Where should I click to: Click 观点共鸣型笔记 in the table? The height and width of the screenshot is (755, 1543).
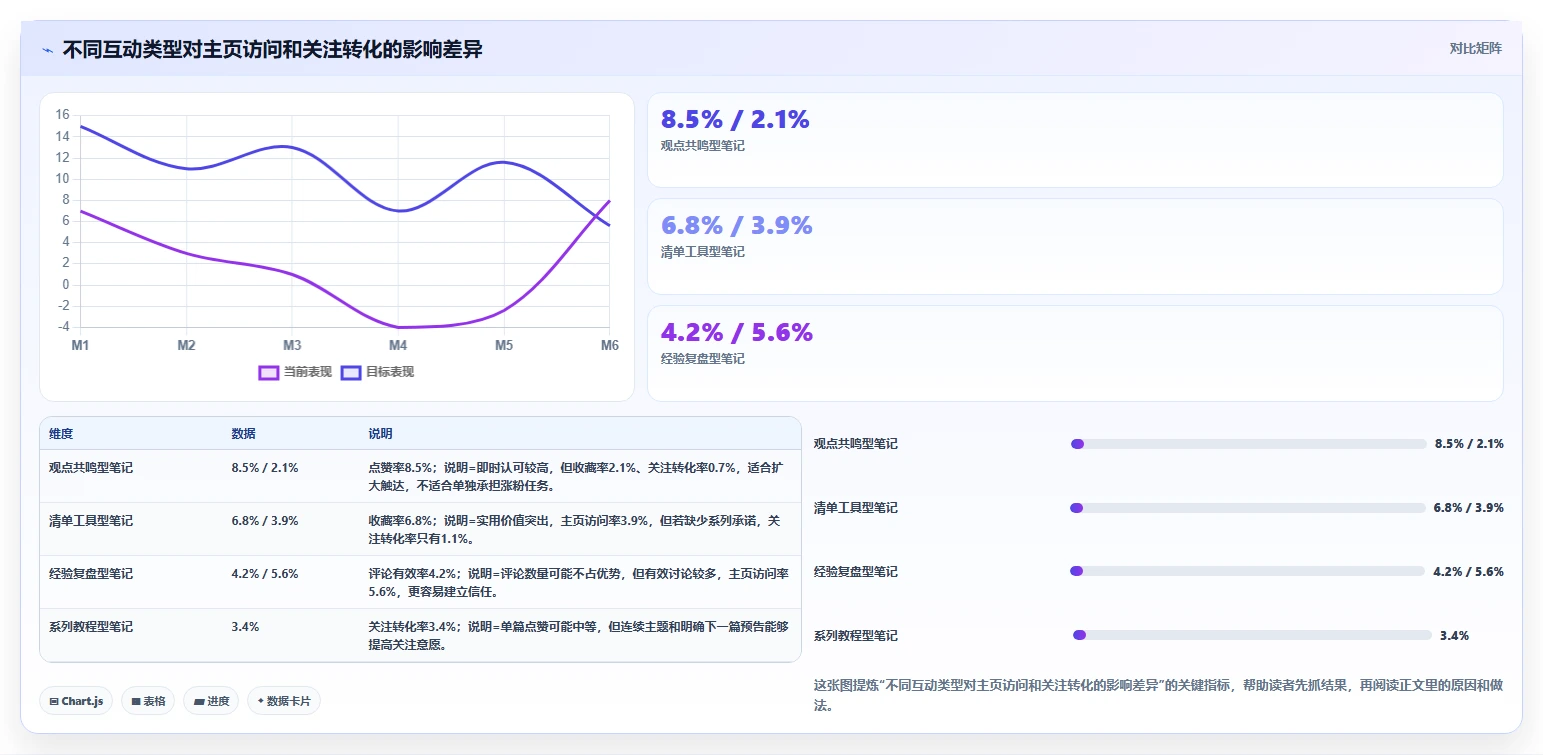coord(91,467)
